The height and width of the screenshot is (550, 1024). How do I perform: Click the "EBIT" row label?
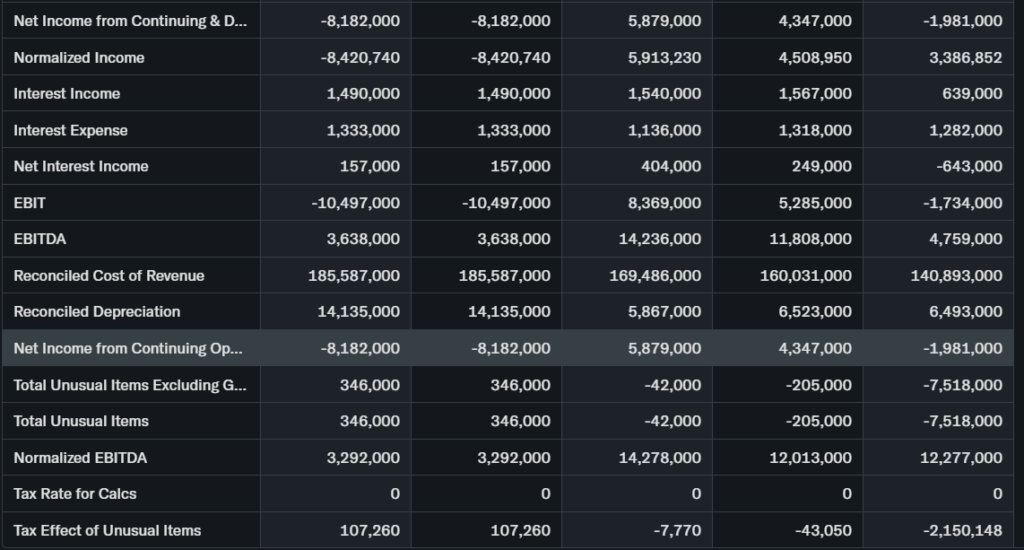[x=30, y=203]
